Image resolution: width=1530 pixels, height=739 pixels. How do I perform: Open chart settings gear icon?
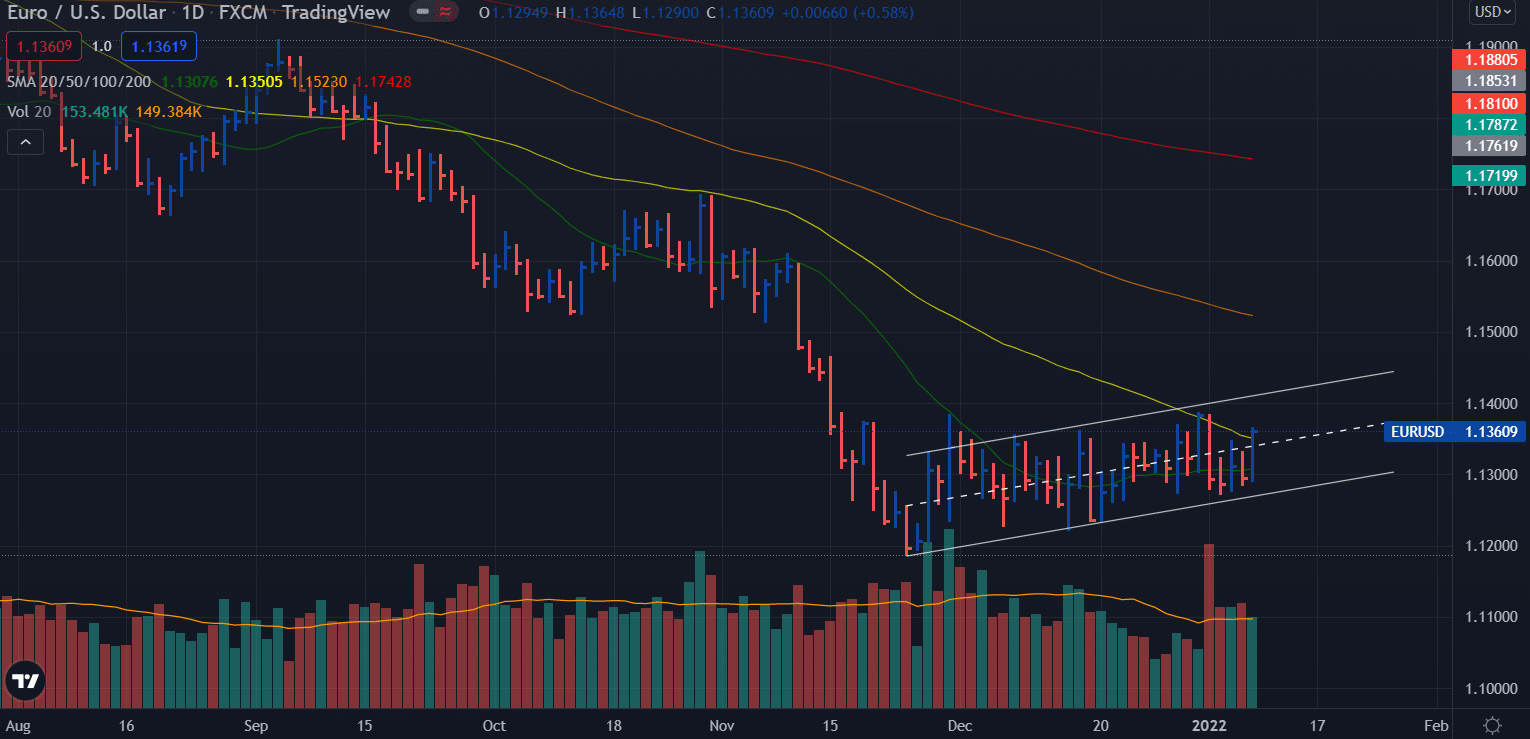pos(1493,725)
